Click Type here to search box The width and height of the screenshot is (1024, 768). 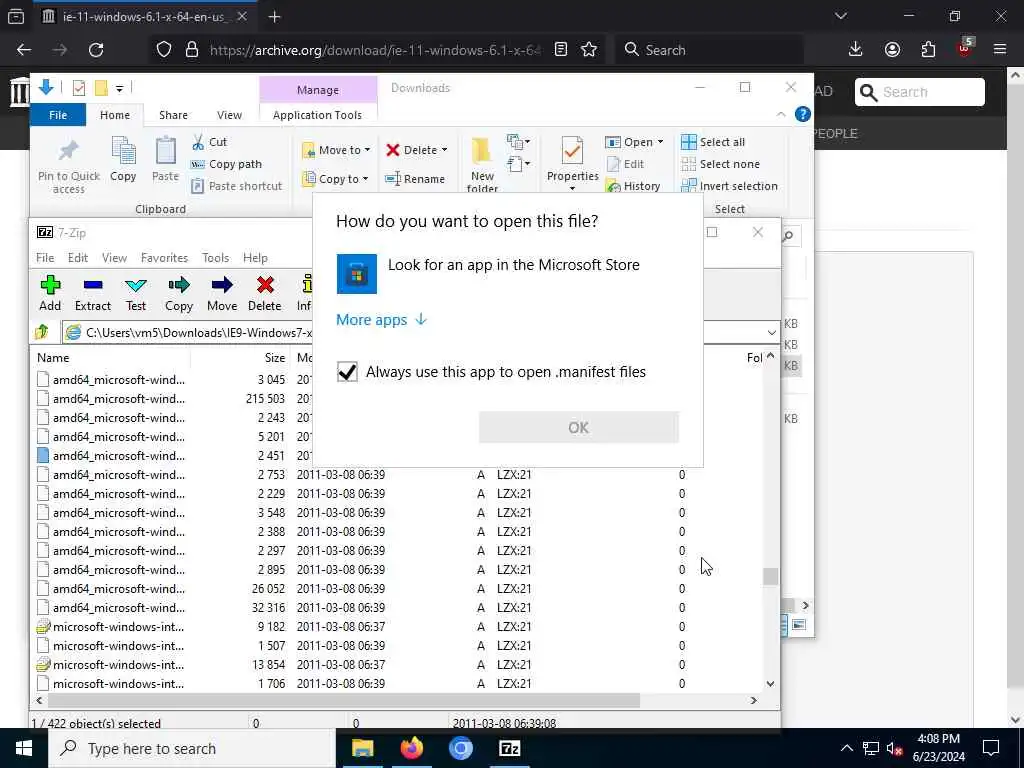(x=192, y=748)
